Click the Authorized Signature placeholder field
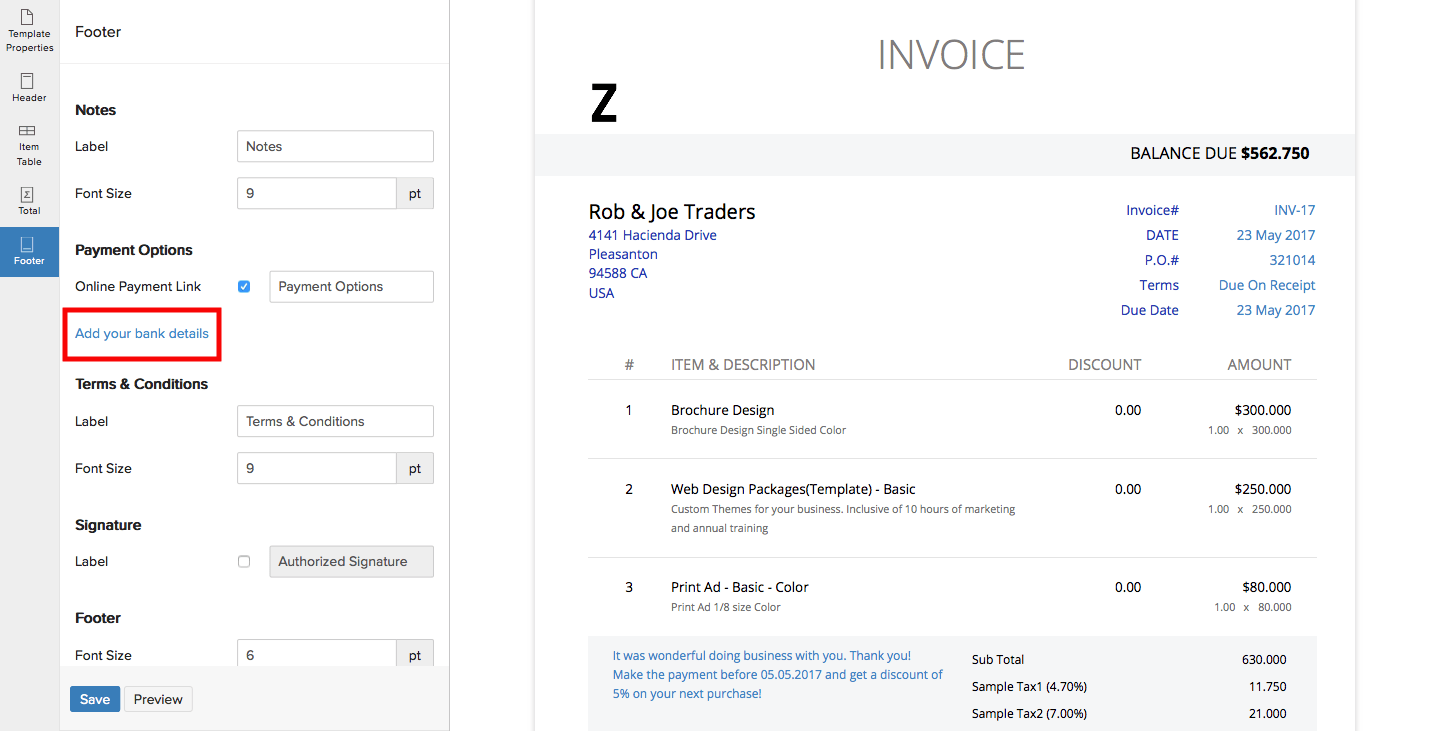Image resolution: width=1440 pixels, height=731 pixels. [x=351, y=561]
